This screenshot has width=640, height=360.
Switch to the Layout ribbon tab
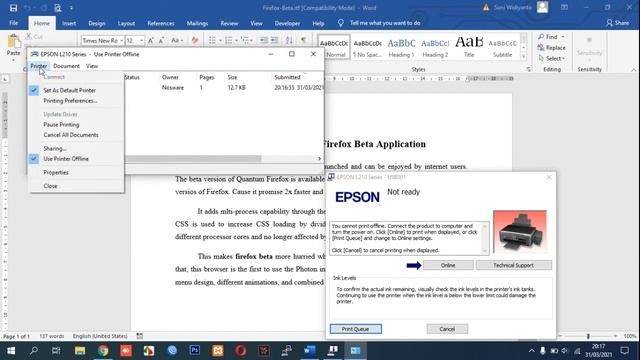coord(126,23)
